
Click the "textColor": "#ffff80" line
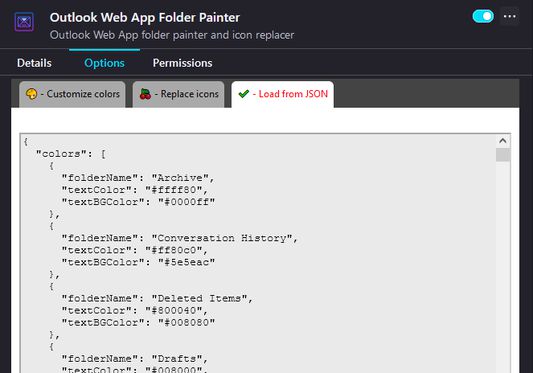(135, 190)
